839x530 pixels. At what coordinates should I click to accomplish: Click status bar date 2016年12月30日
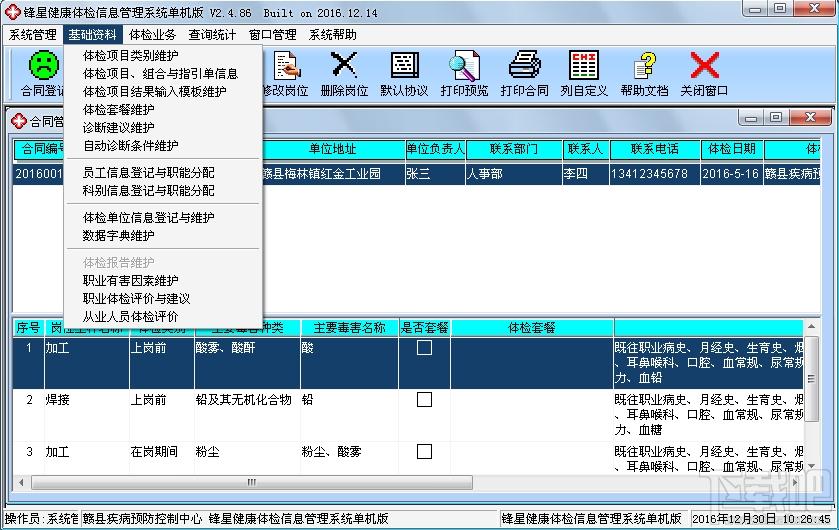tap(734, 519)
